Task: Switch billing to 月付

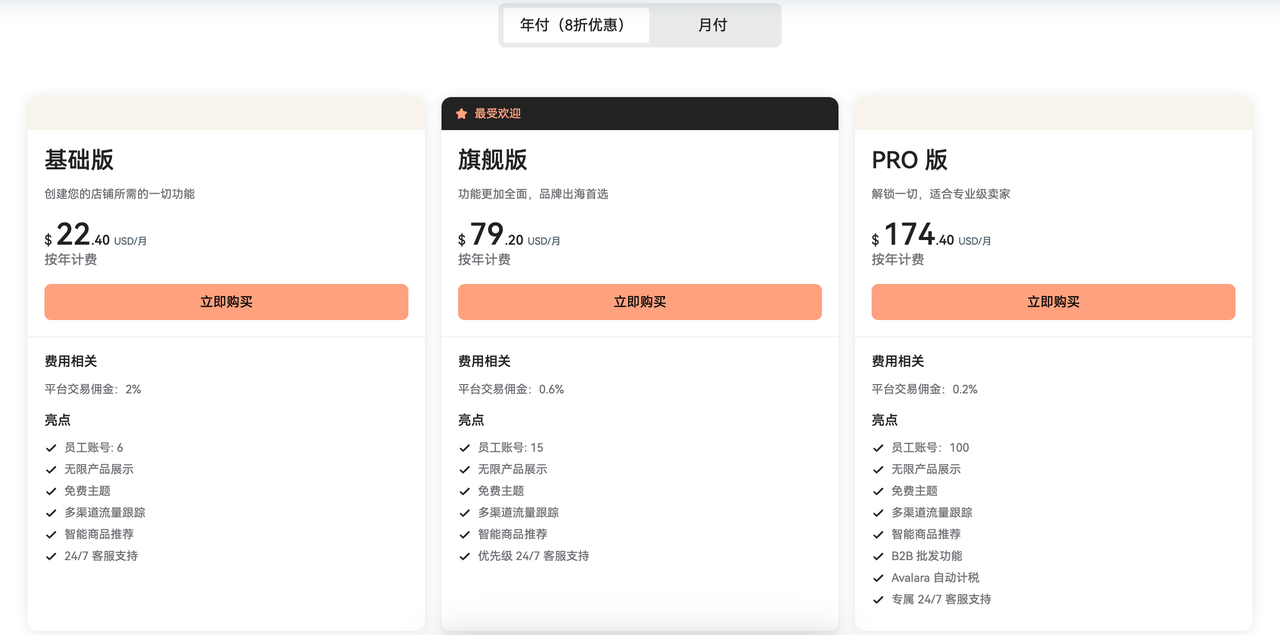Action: tap(713, 24)
